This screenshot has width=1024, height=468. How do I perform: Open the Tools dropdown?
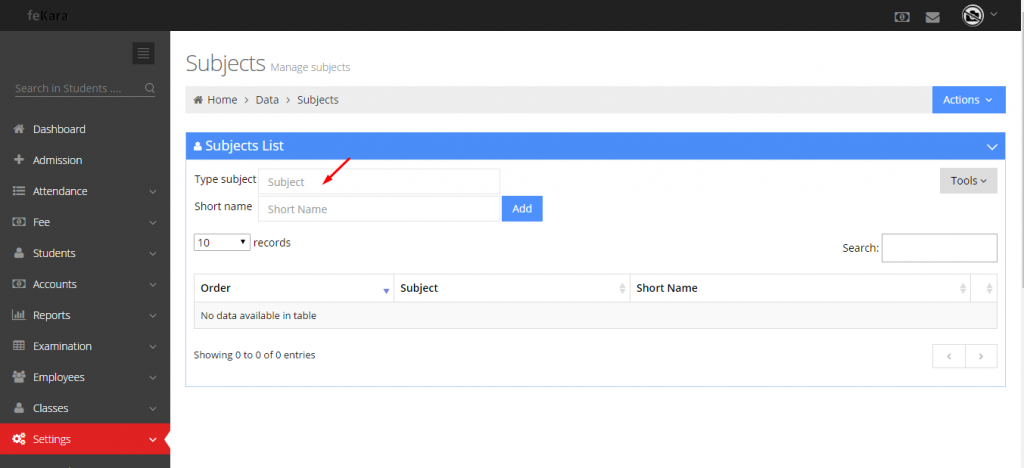click(968, 181)
